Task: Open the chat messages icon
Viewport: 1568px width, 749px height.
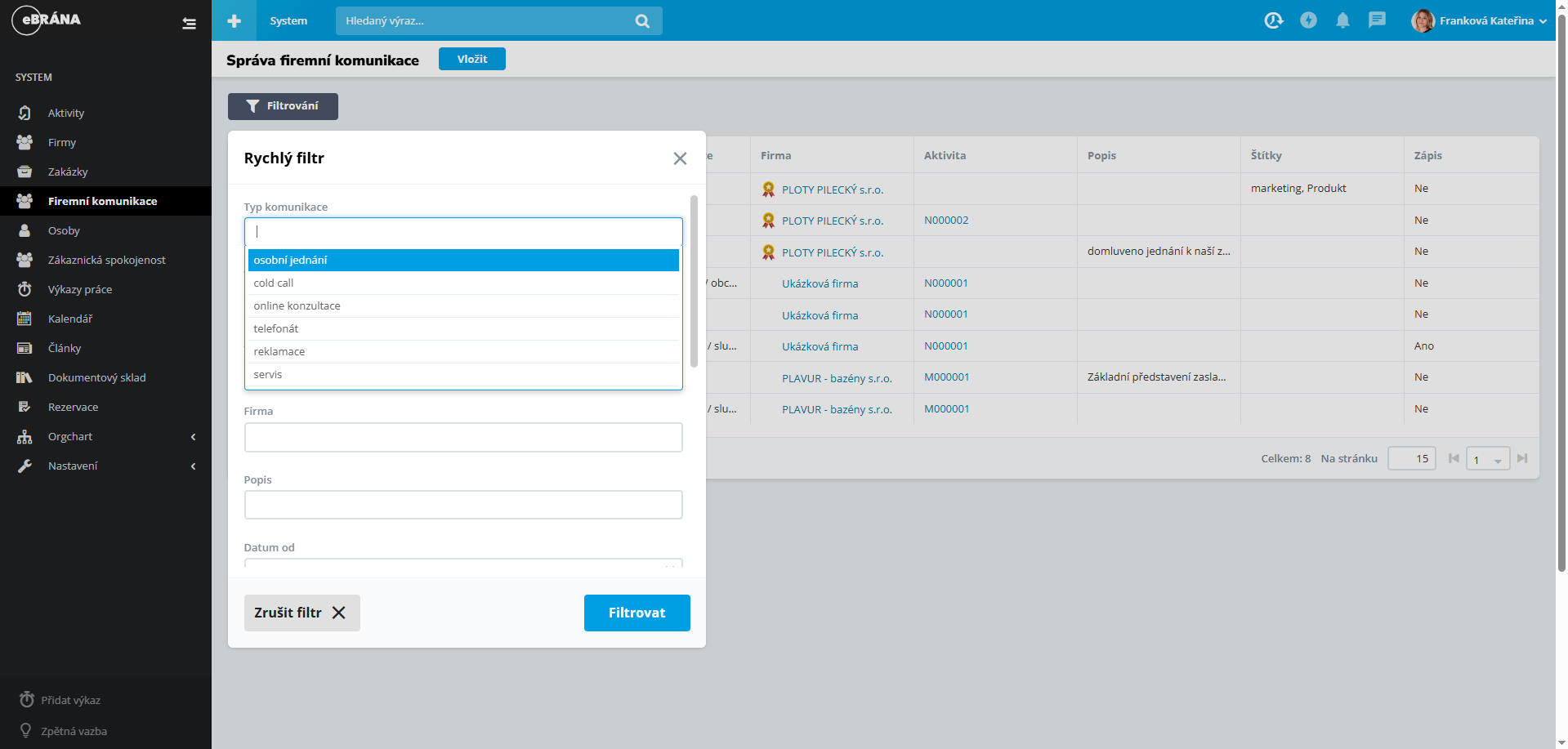Action: tap(1377, 20)
